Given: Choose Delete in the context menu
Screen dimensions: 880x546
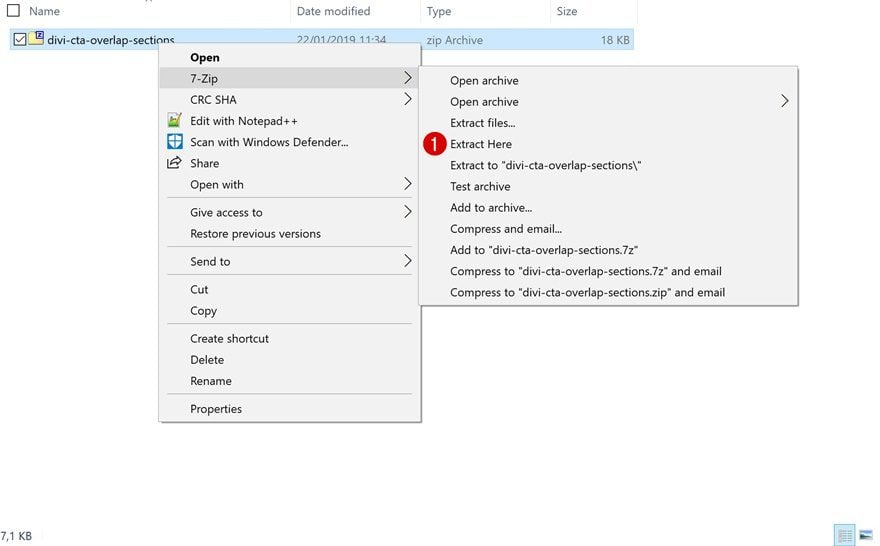Looking at the screenshot, I should click(x=207, y=360).
